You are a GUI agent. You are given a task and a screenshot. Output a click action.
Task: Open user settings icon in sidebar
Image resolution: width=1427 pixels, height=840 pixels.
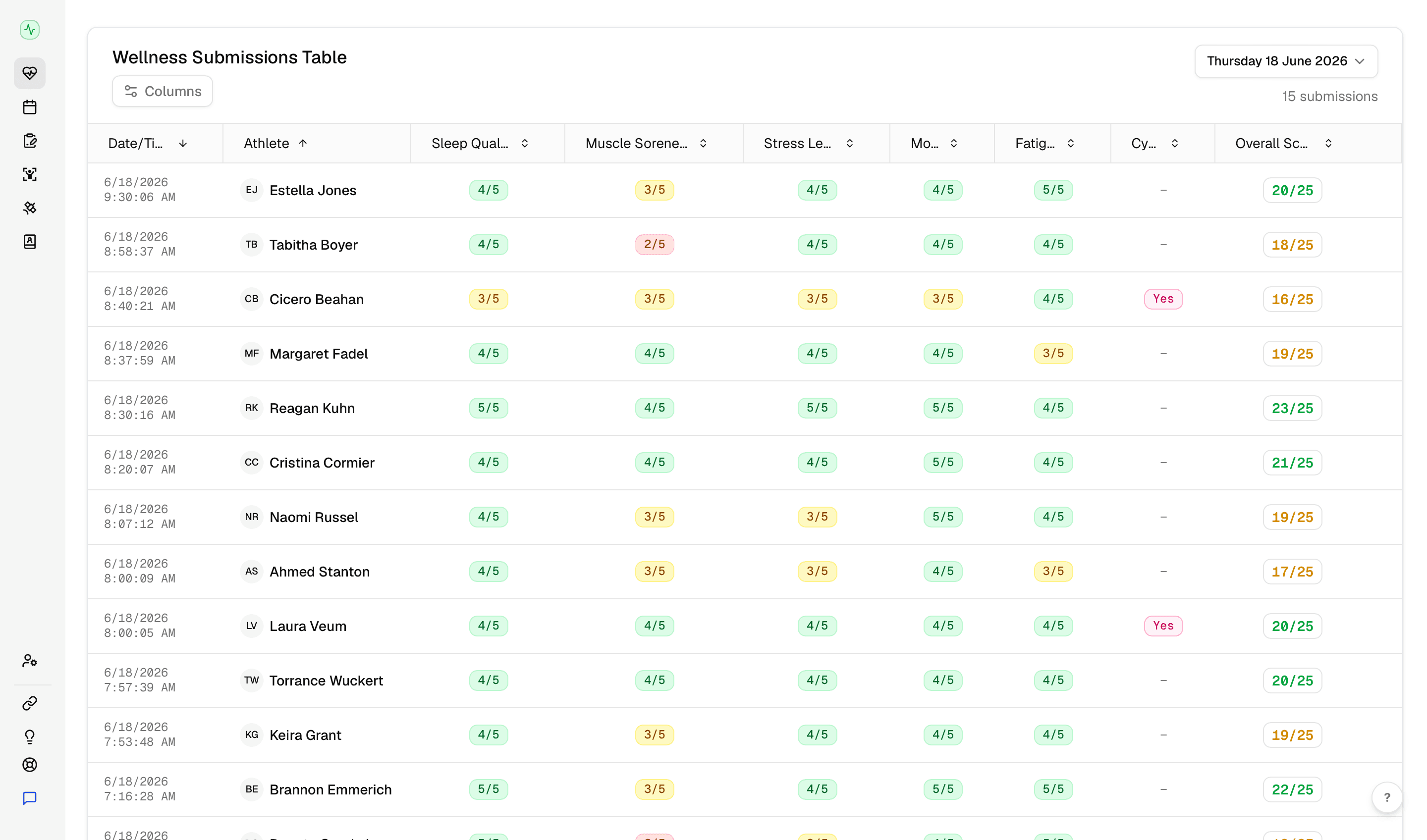[x=29, y=661]
